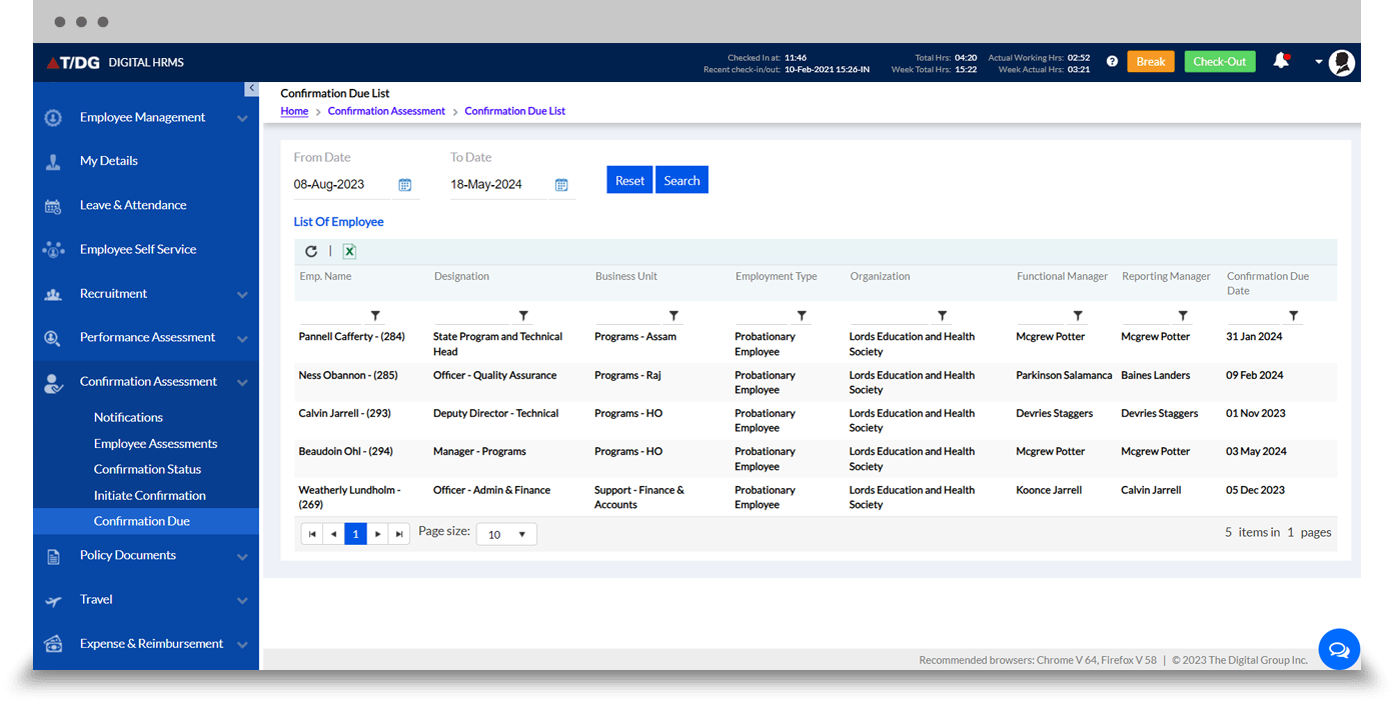Click the Reset button
The image size is (1395, 704).
[630, 180]
